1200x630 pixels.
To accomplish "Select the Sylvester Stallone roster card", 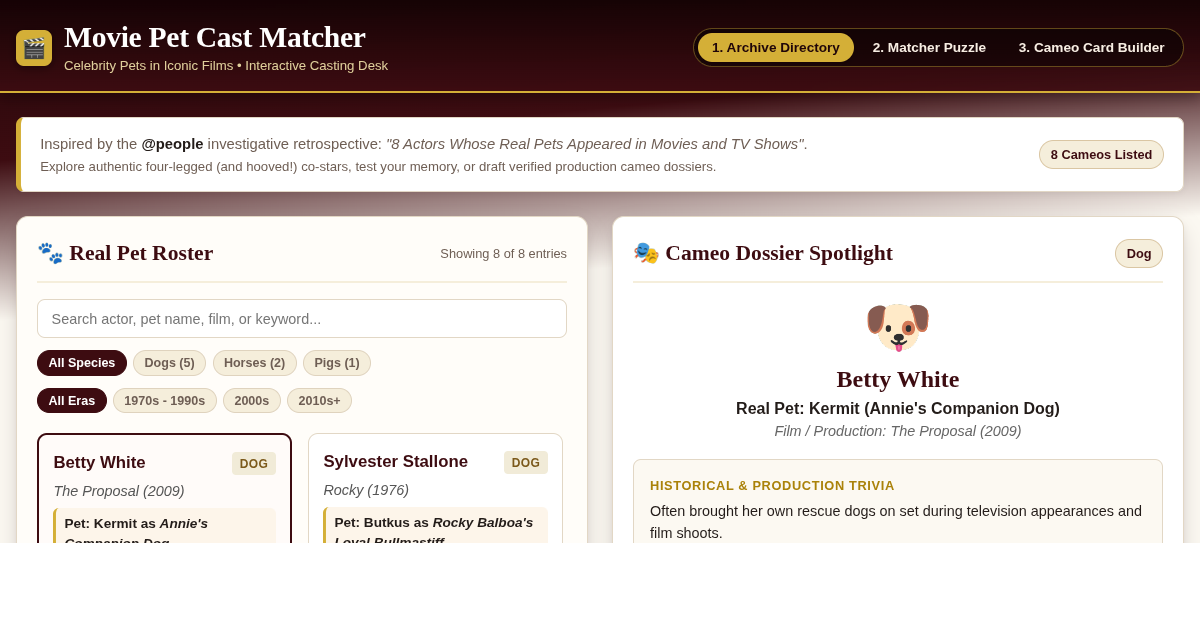I will [435, 488].
